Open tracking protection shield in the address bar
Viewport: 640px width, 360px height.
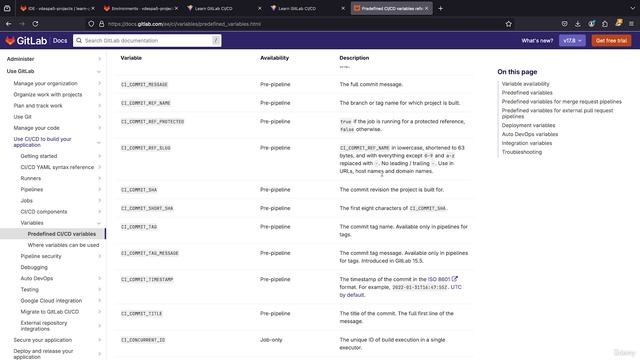(x=91, y=24)
